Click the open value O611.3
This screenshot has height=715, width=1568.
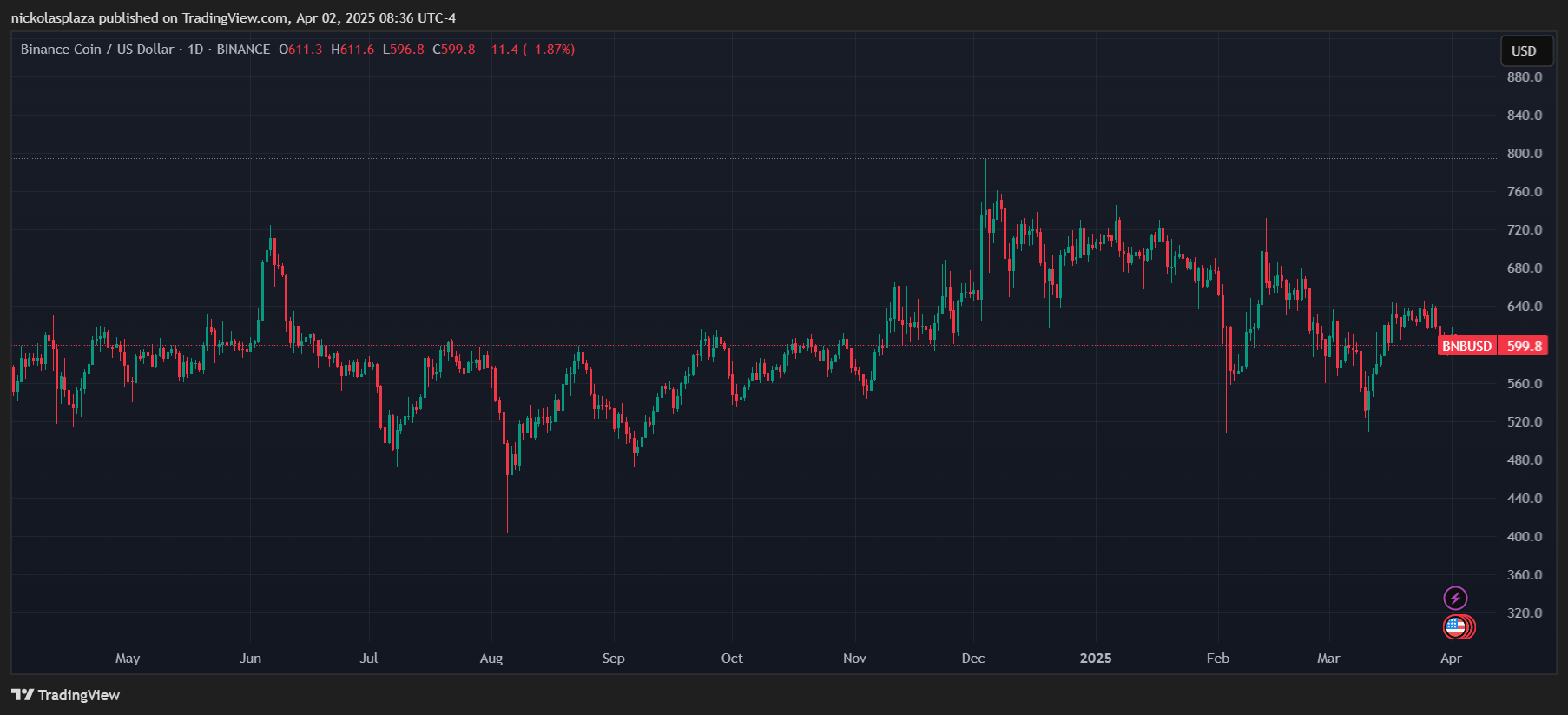(x=300, y=50)
